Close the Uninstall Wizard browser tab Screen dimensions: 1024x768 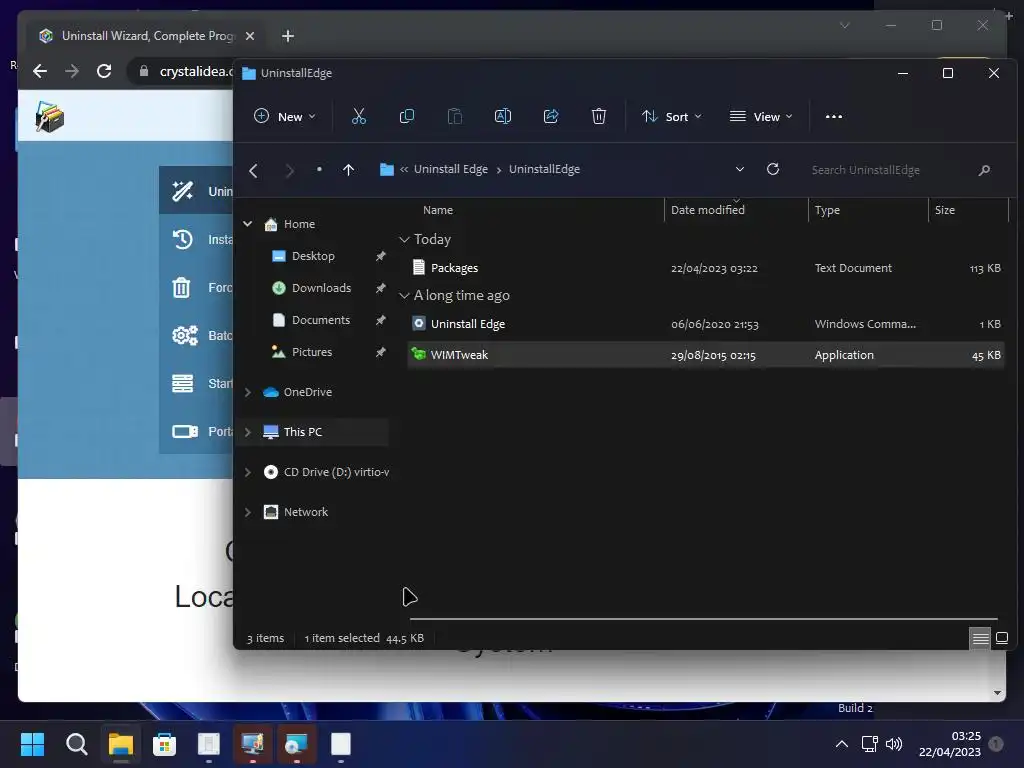249,36
